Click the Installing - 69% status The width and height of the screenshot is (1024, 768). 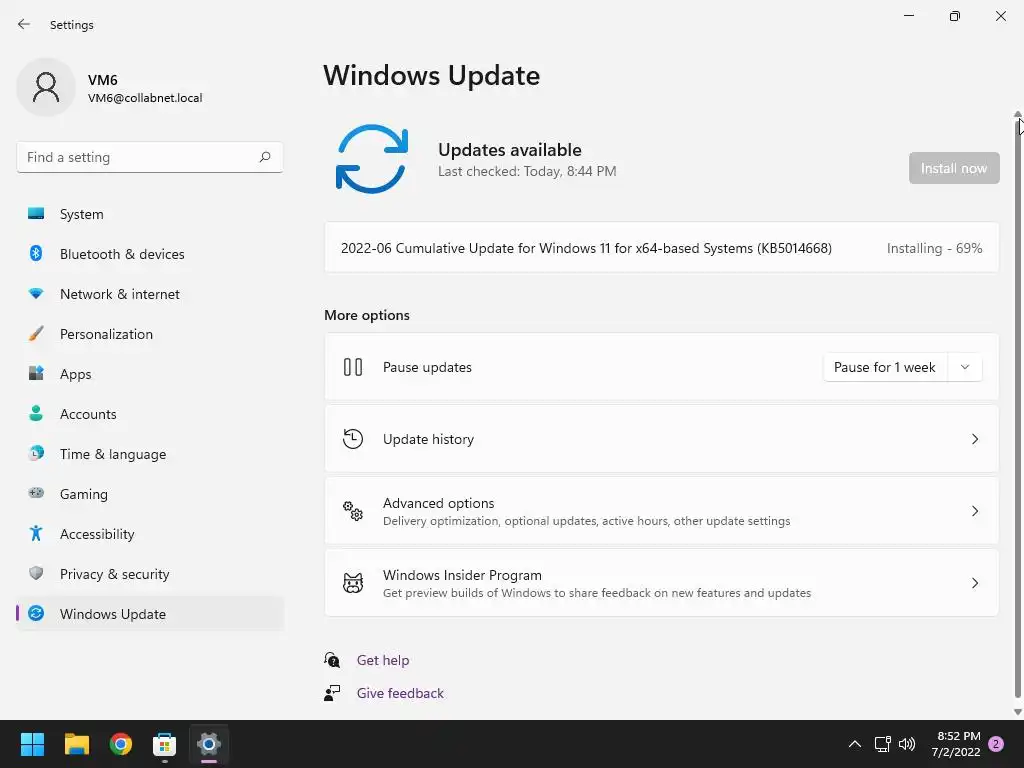pos(934,248)
